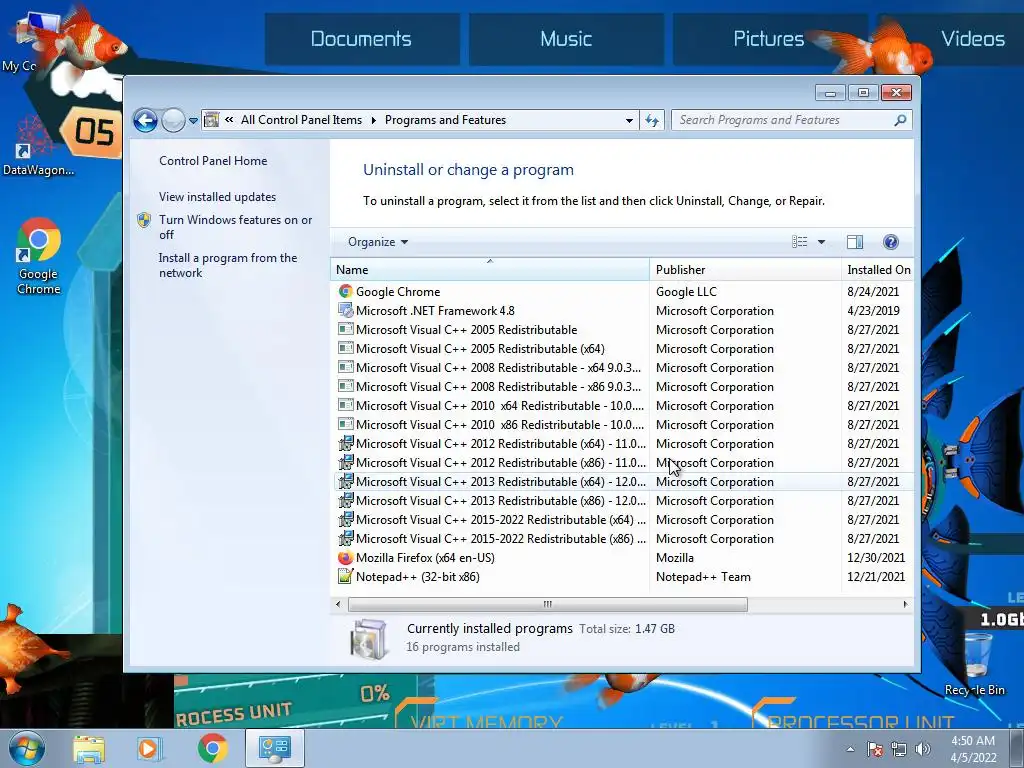Screen dimensions: 1024x768
Task: Click the scrollbar right arrow
Action: 905,604
